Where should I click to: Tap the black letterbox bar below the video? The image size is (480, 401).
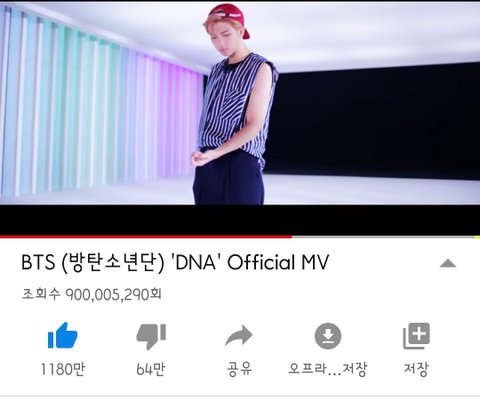(240, 220)
